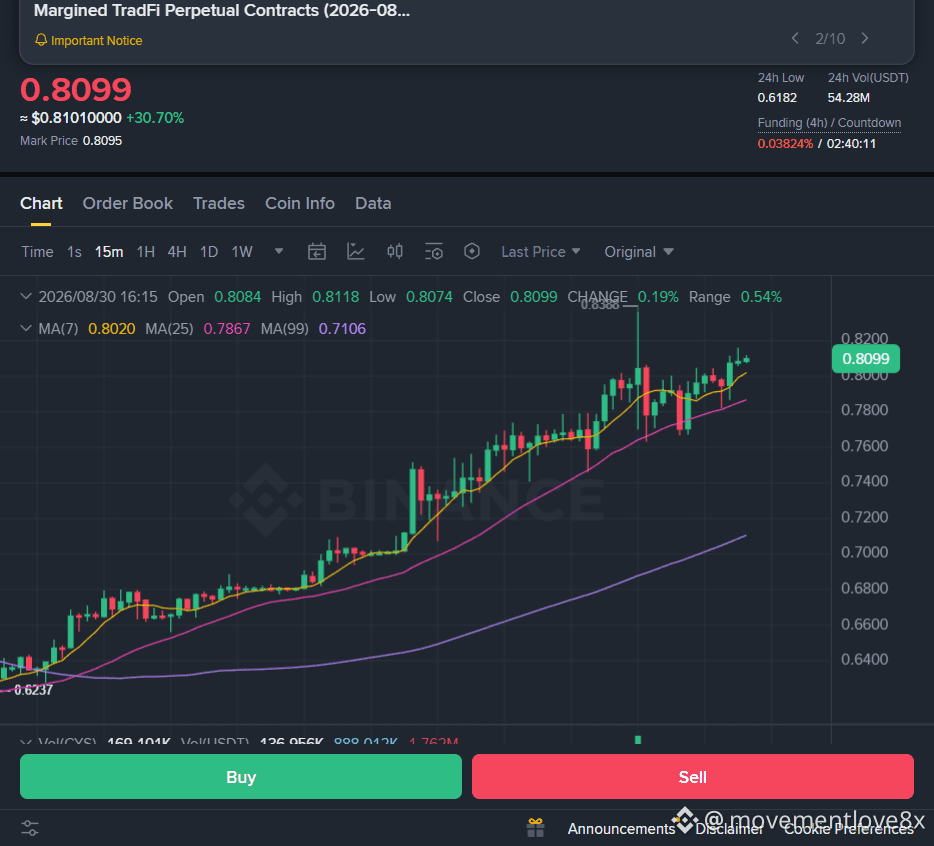This screenshot has height=846, width=934.
Task: Click the Range value 0.54%
Action: [761, 297]
